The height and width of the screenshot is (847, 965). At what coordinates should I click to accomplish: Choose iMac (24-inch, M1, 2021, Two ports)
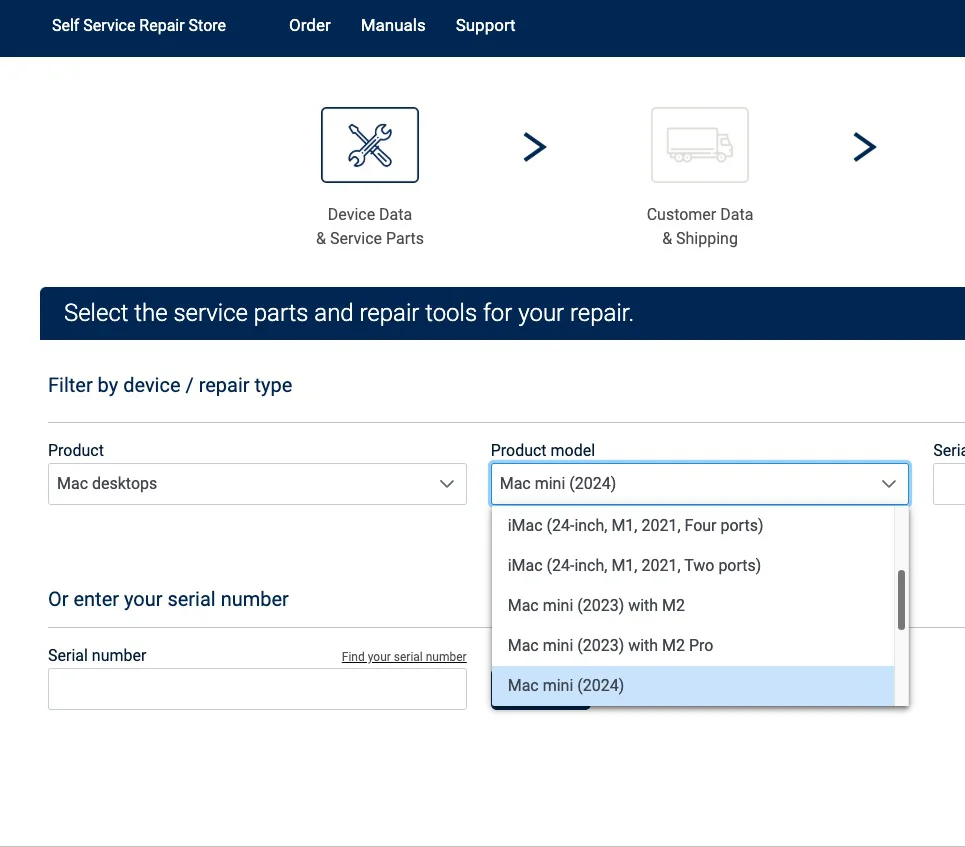(x=693, y=565)
